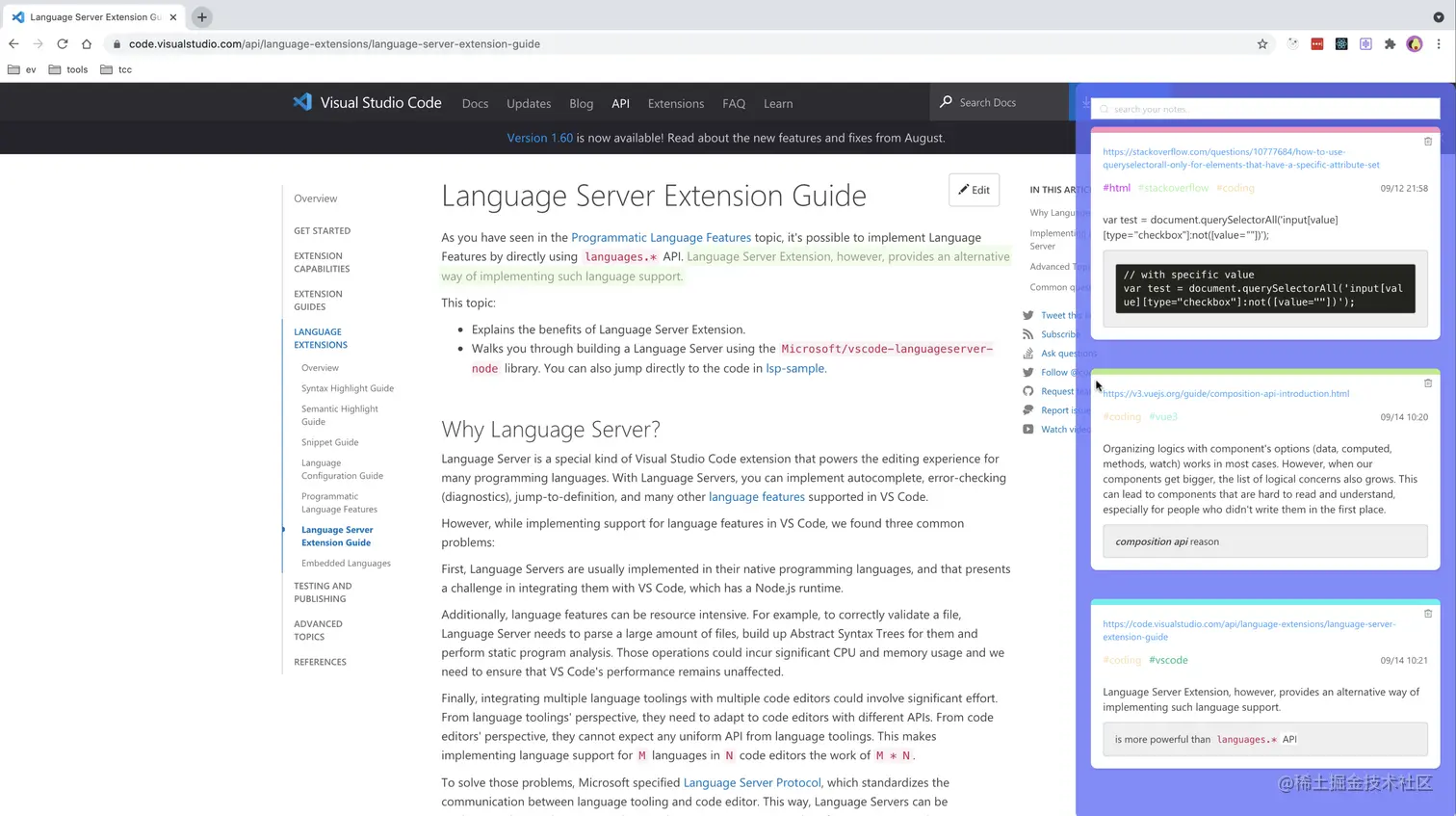Click the Twitter icon beside Tweet this link
The height and width of the screenshot is (816, 1456).
point(1028,315)
